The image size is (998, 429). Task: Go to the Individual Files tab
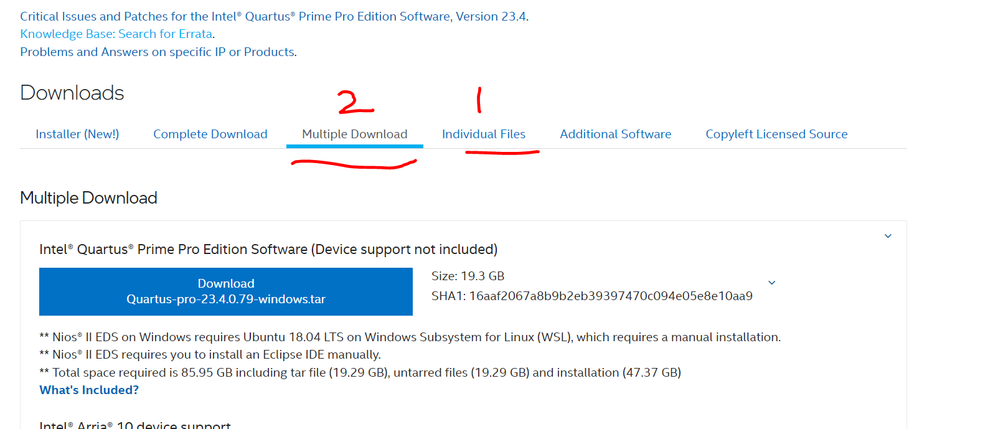coord(483,134)
